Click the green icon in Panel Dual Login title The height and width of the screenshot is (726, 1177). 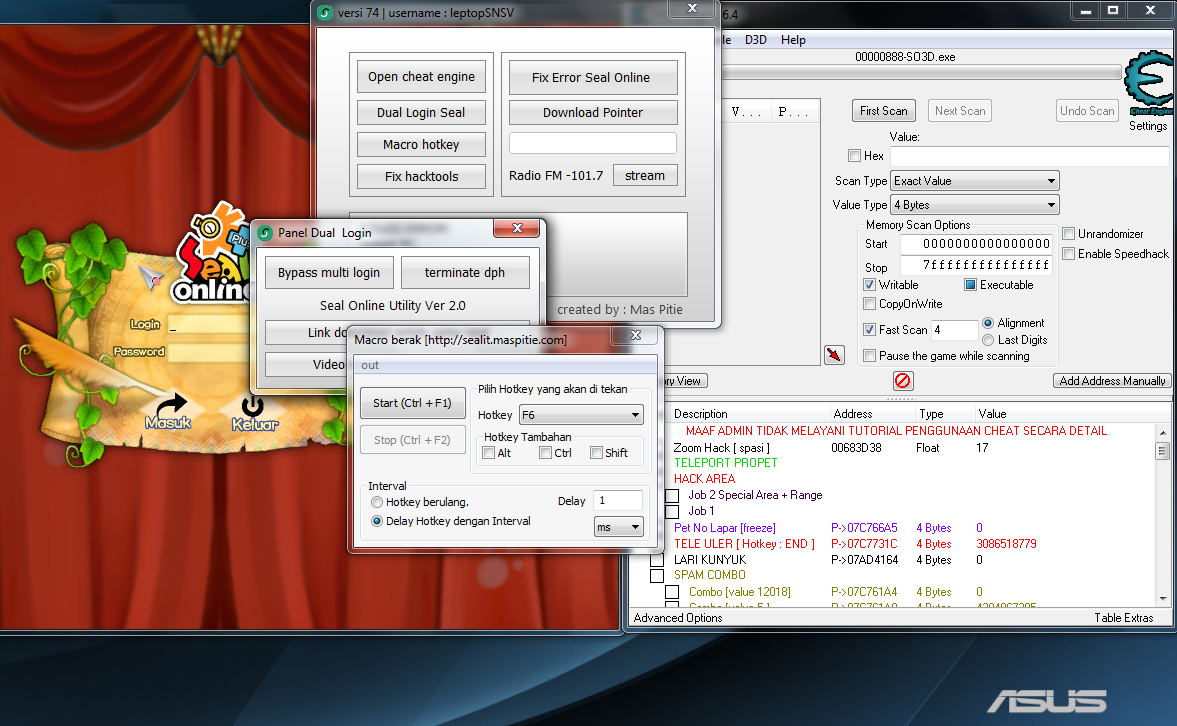pos(265,233)
